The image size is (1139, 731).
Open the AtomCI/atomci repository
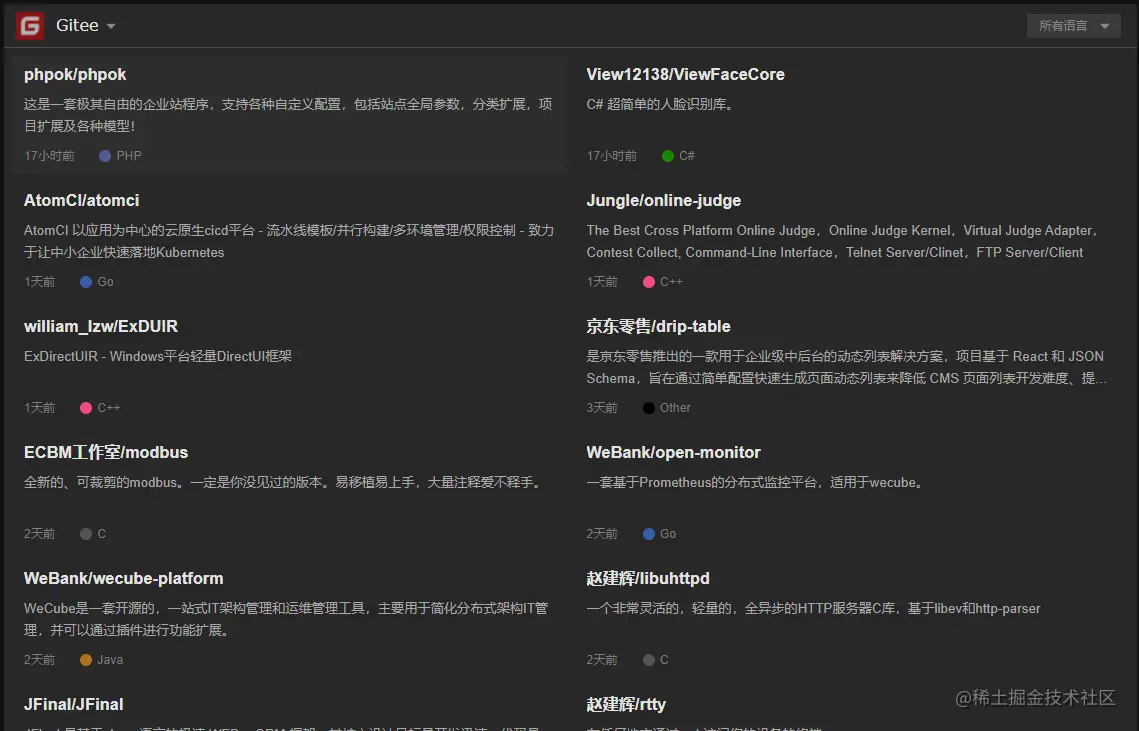[x=81, y=201]
